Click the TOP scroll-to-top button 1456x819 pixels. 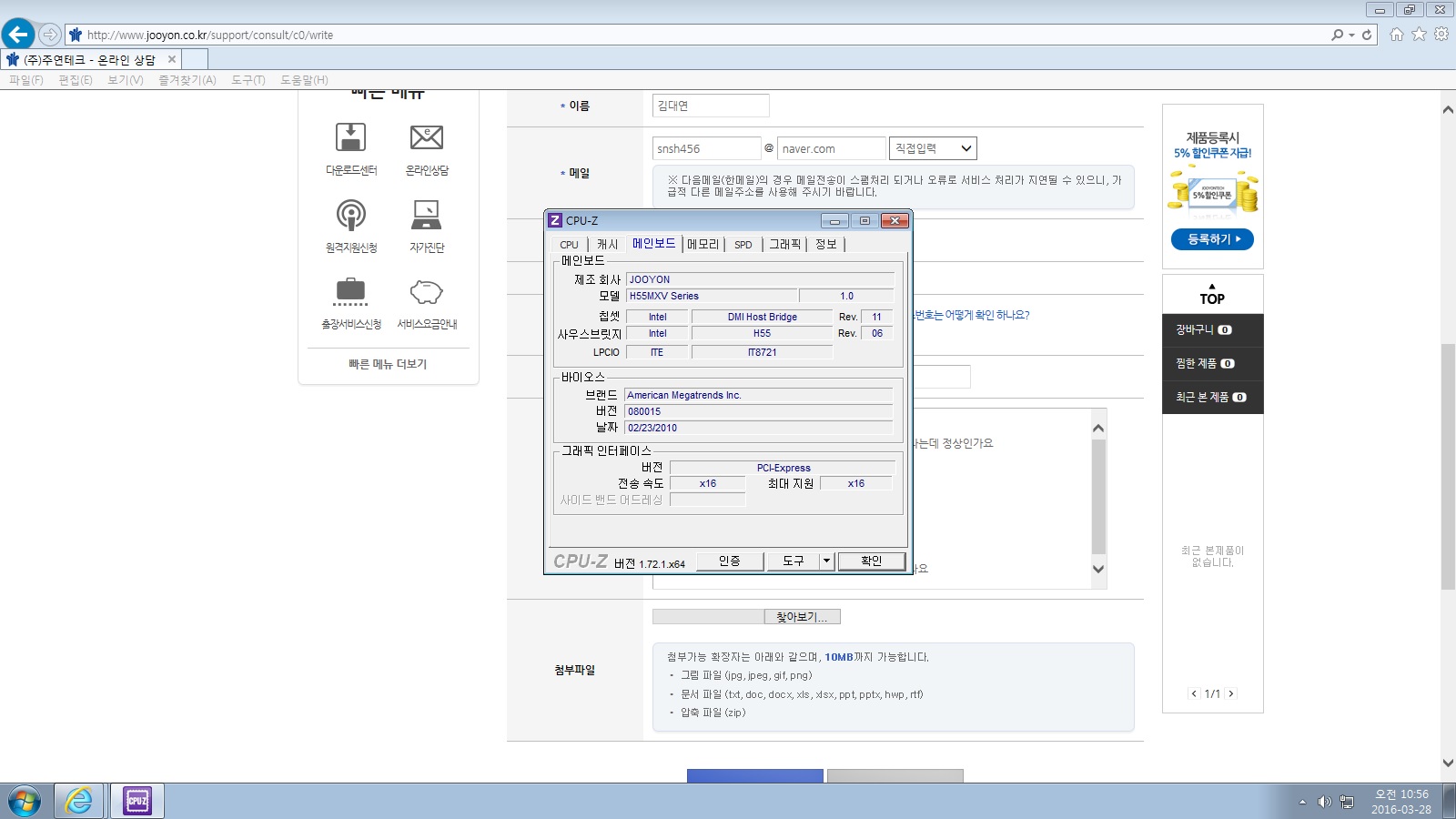point(1212,294)
